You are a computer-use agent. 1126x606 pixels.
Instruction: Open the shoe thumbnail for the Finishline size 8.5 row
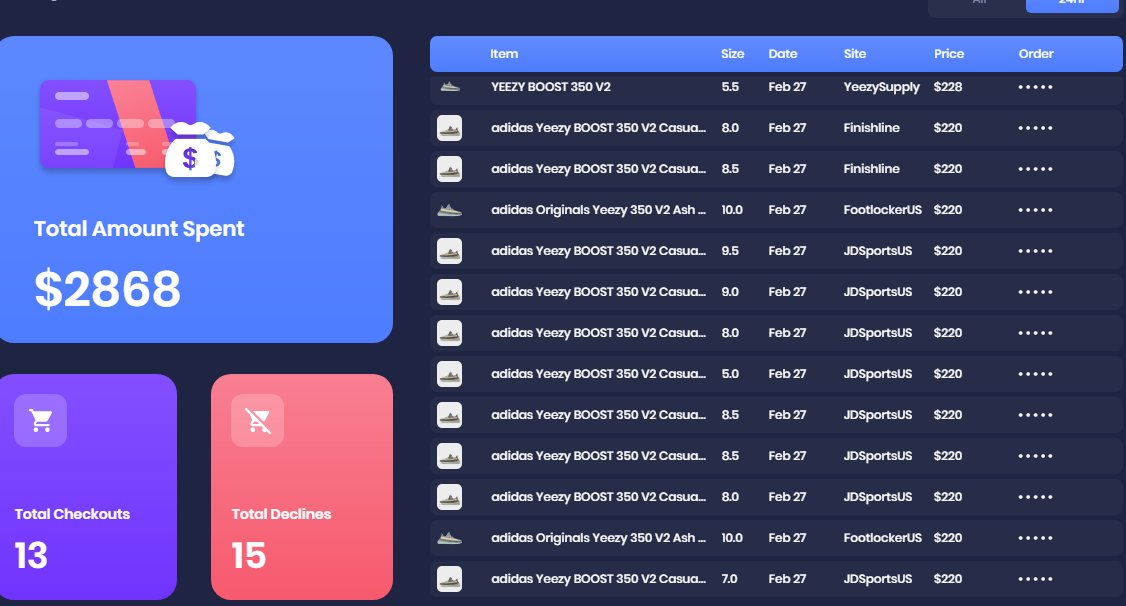pos(450,169)
